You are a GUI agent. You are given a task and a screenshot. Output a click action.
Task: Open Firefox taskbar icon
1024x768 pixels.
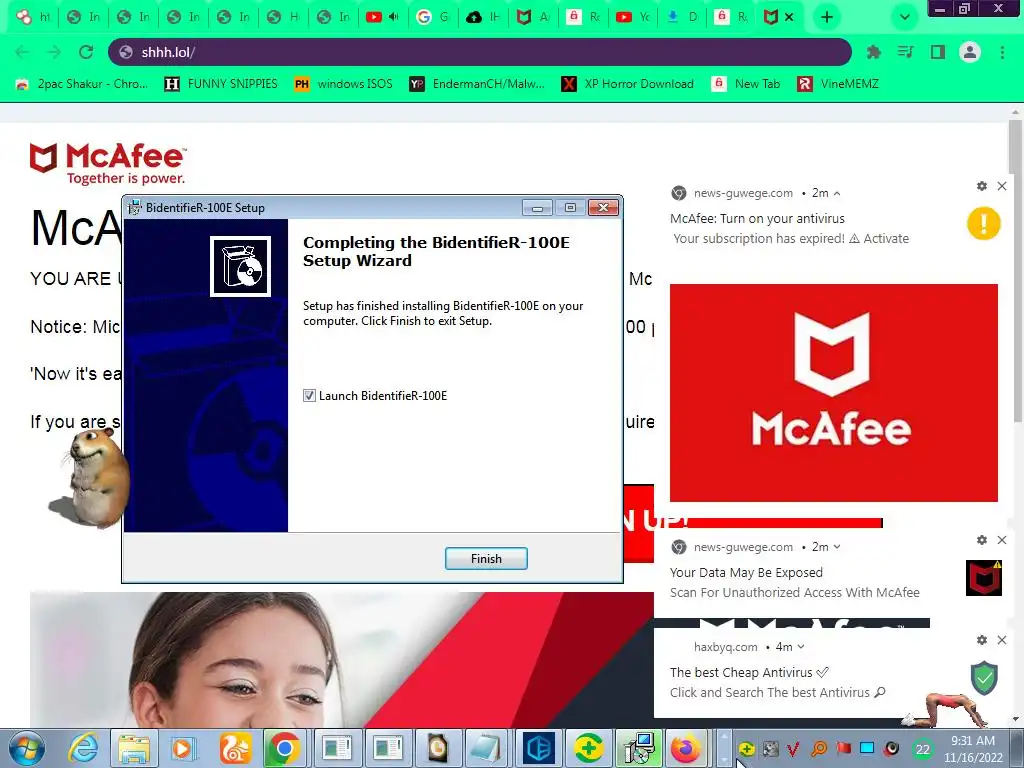click(x=685, y=749)
